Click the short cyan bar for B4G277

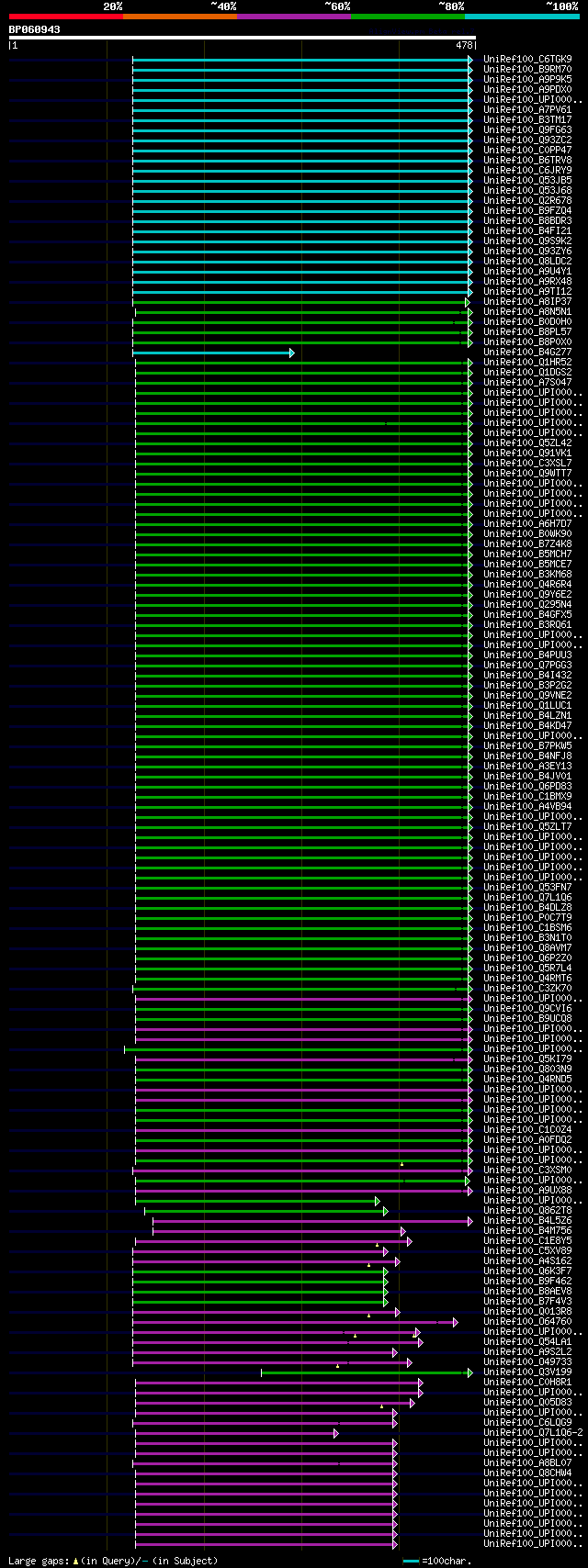tap(213, 353)
